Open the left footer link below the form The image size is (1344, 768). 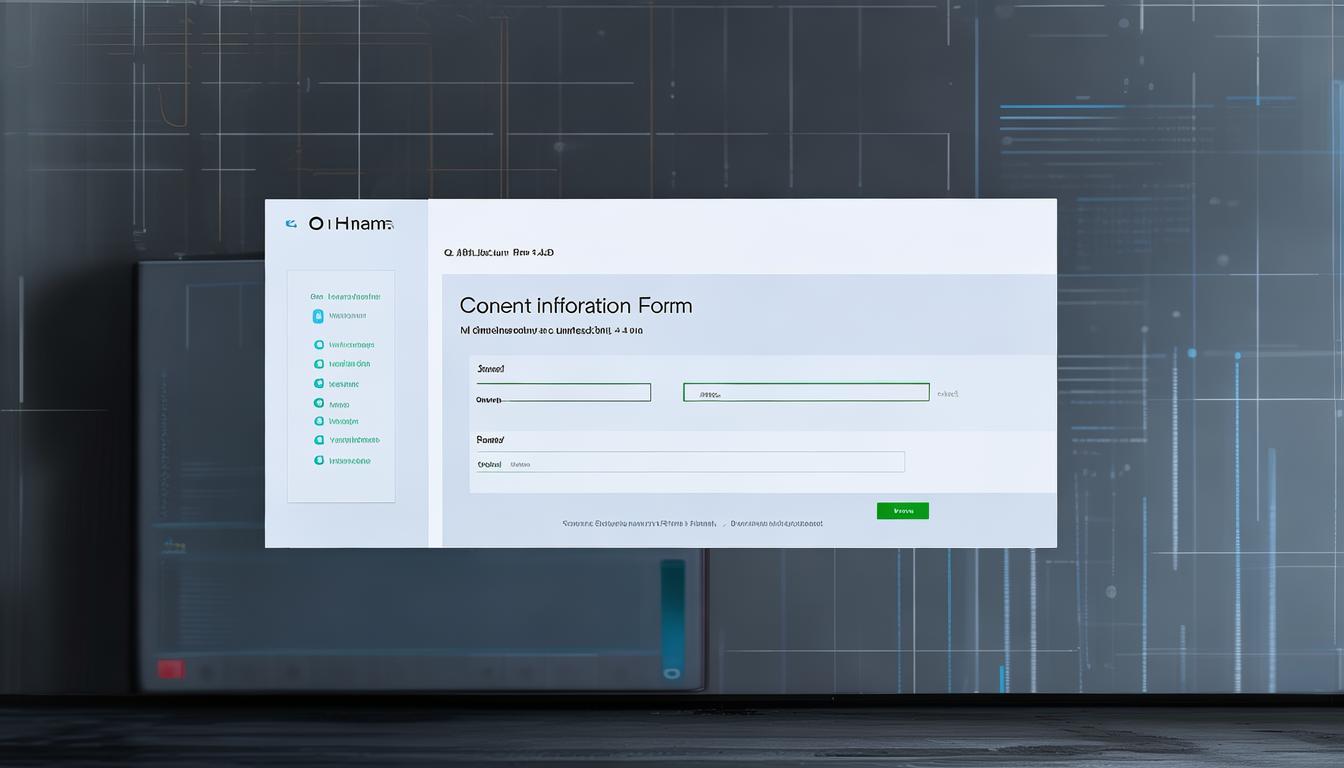pos(639,523)
